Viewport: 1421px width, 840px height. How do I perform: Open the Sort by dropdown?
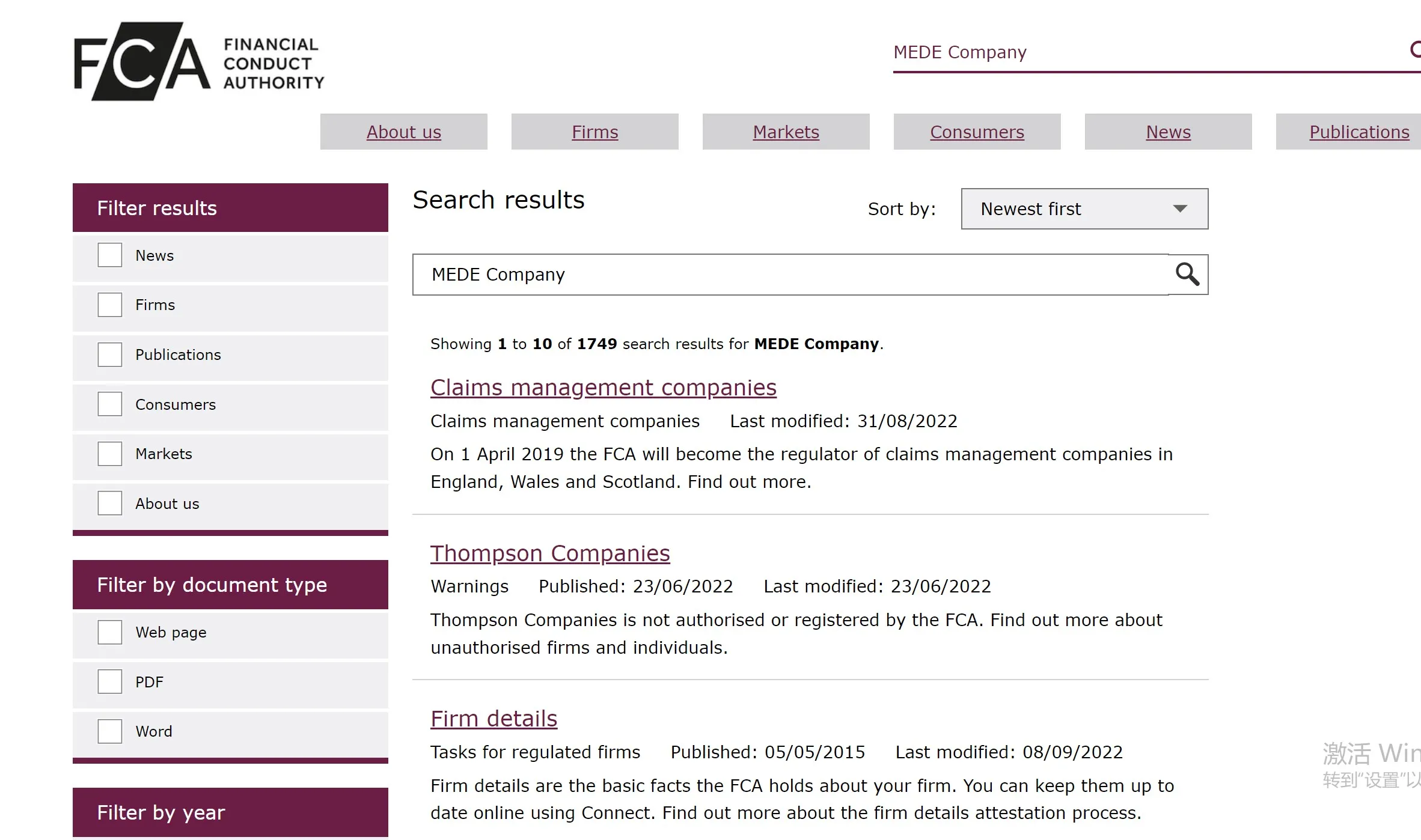tap(1084, 209)
